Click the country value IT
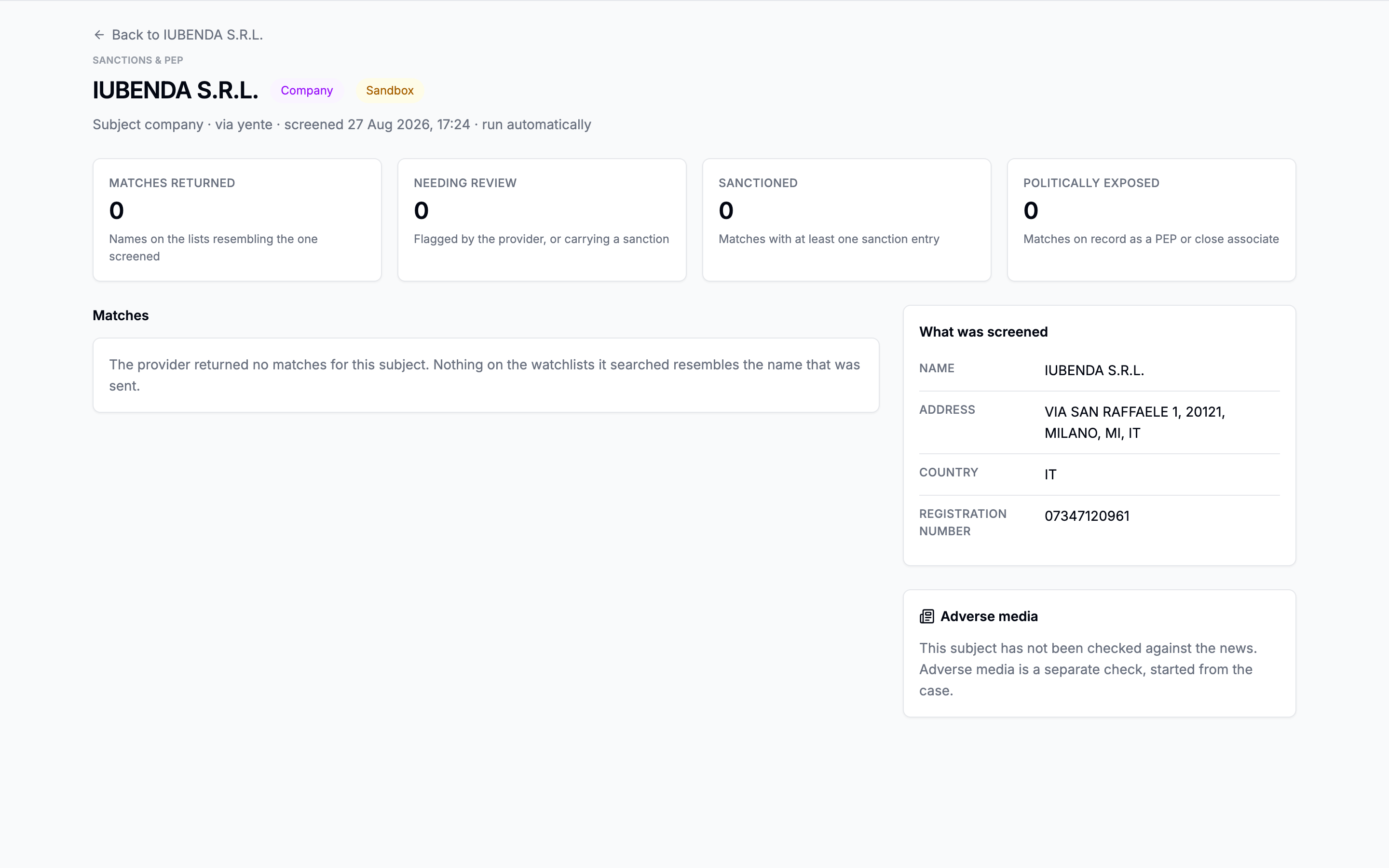This screenshot has height=868, width=1389. coord(1050,475)
